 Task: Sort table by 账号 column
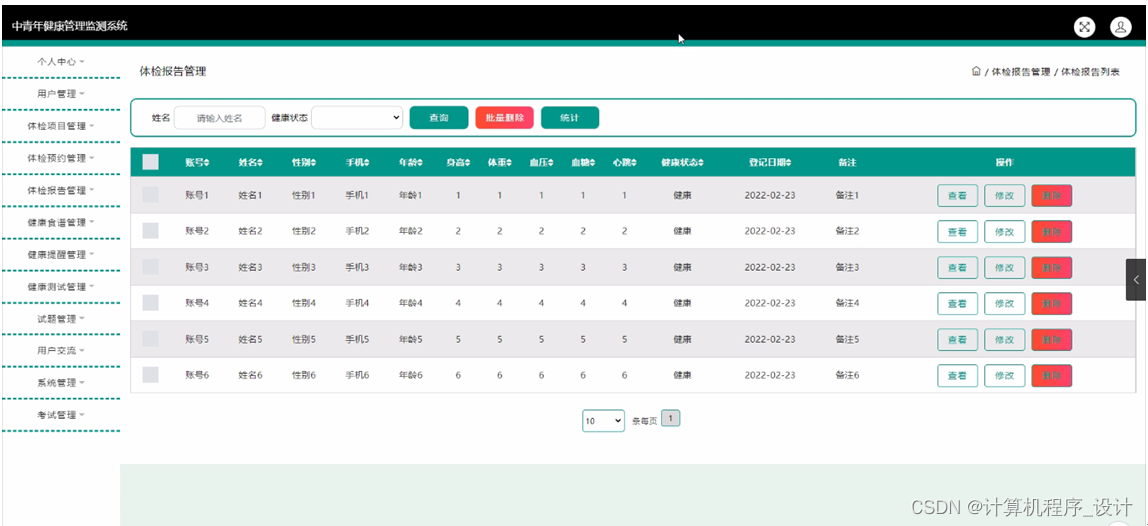coord(197,163)
